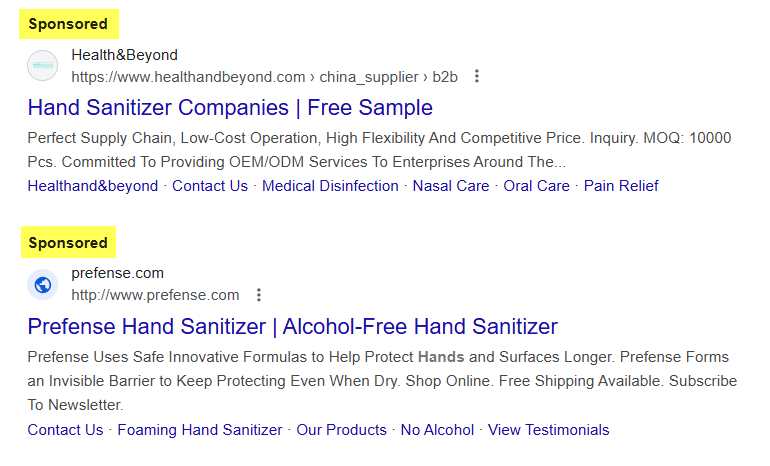Image resolution: width=770 pixels, height=466 pixels.
Task: Select the Nasal Care sitelink
Action: tap(451, 186)
